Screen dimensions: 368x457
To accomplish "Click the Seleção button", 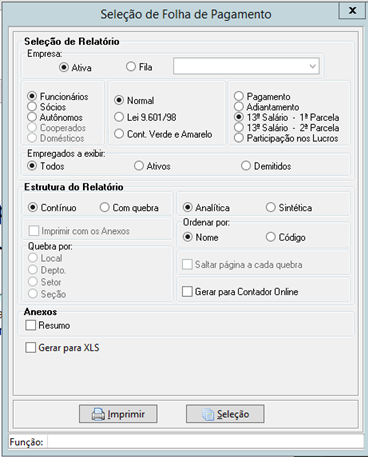I will click(x=225, y=414).
